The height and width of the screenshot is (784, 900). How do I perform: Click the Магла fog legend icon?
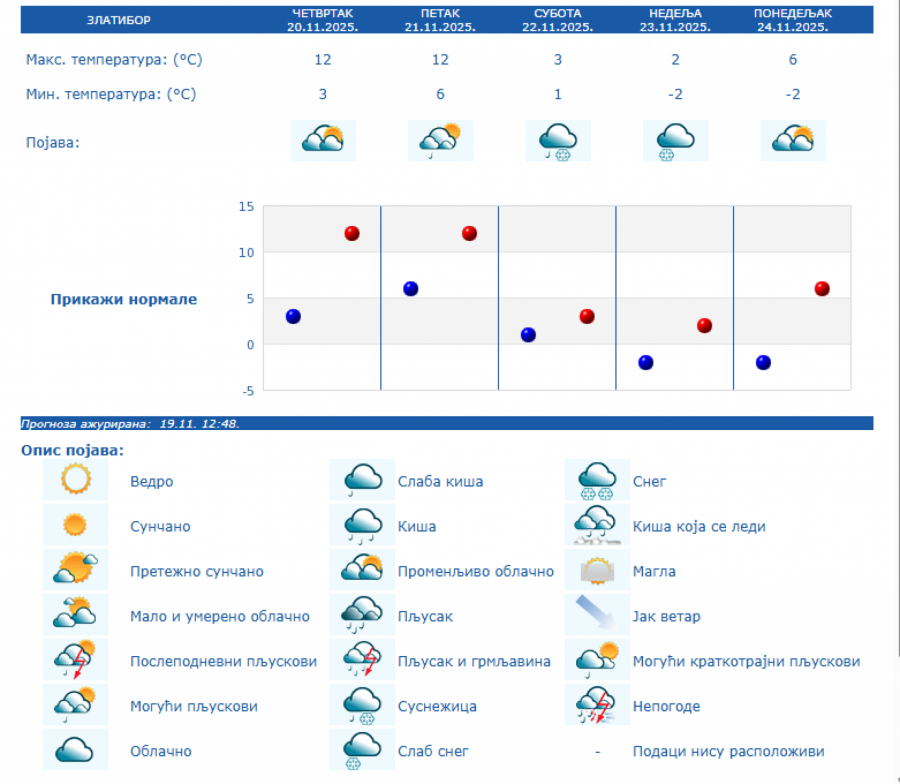coord(597,571)
